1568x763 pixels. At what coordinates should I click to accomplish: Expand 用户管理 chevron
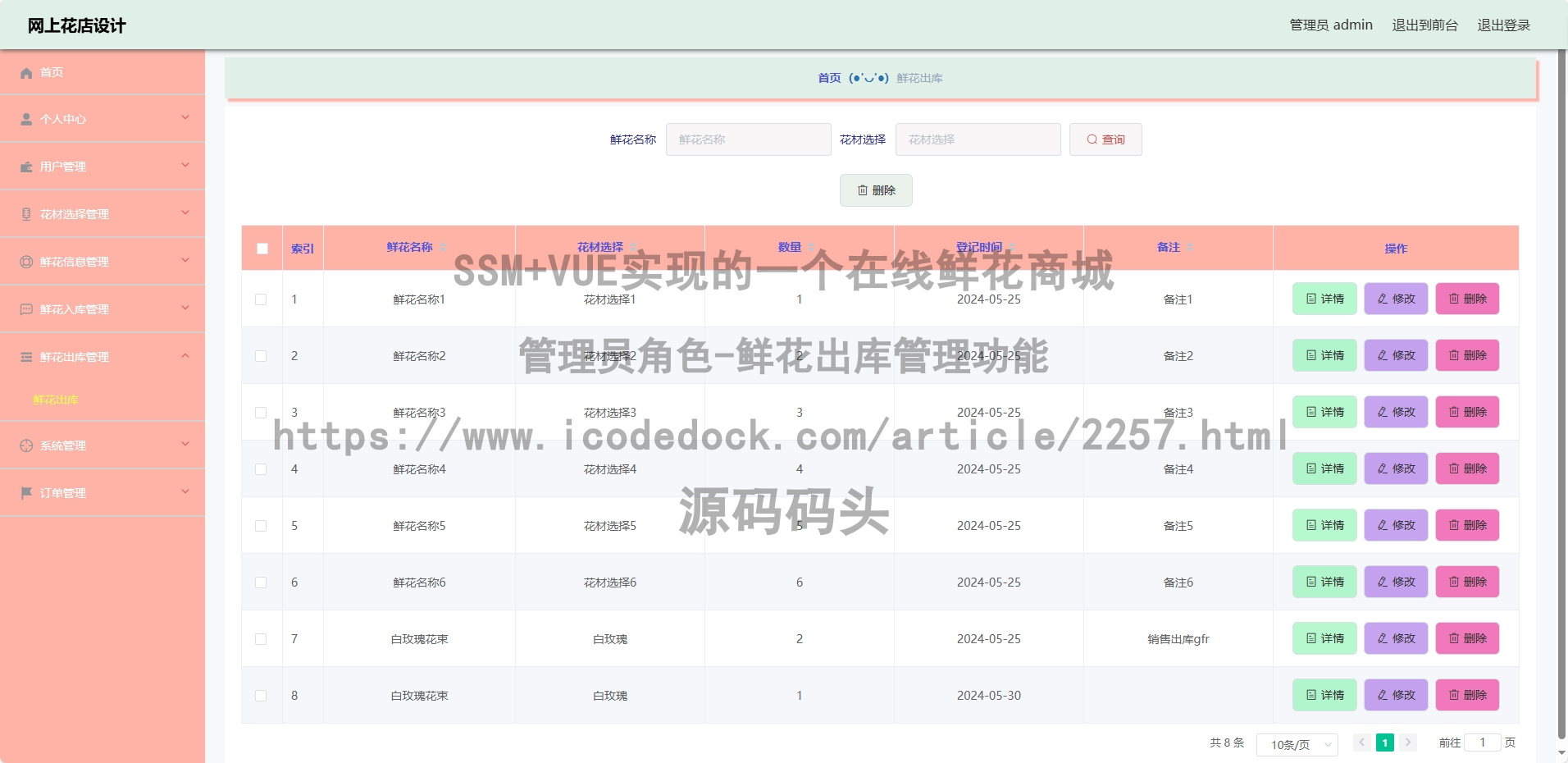click(x=185, y=165)
